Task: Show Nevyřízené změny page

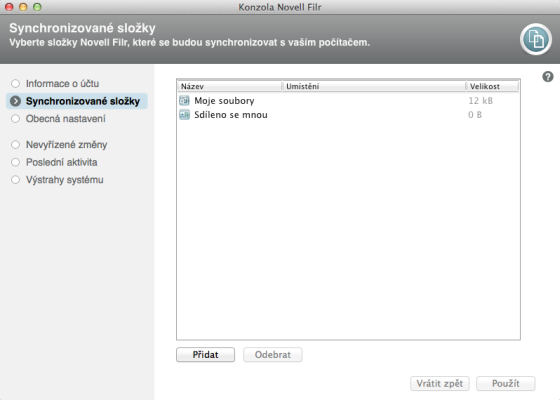Action: click(66, 145)
